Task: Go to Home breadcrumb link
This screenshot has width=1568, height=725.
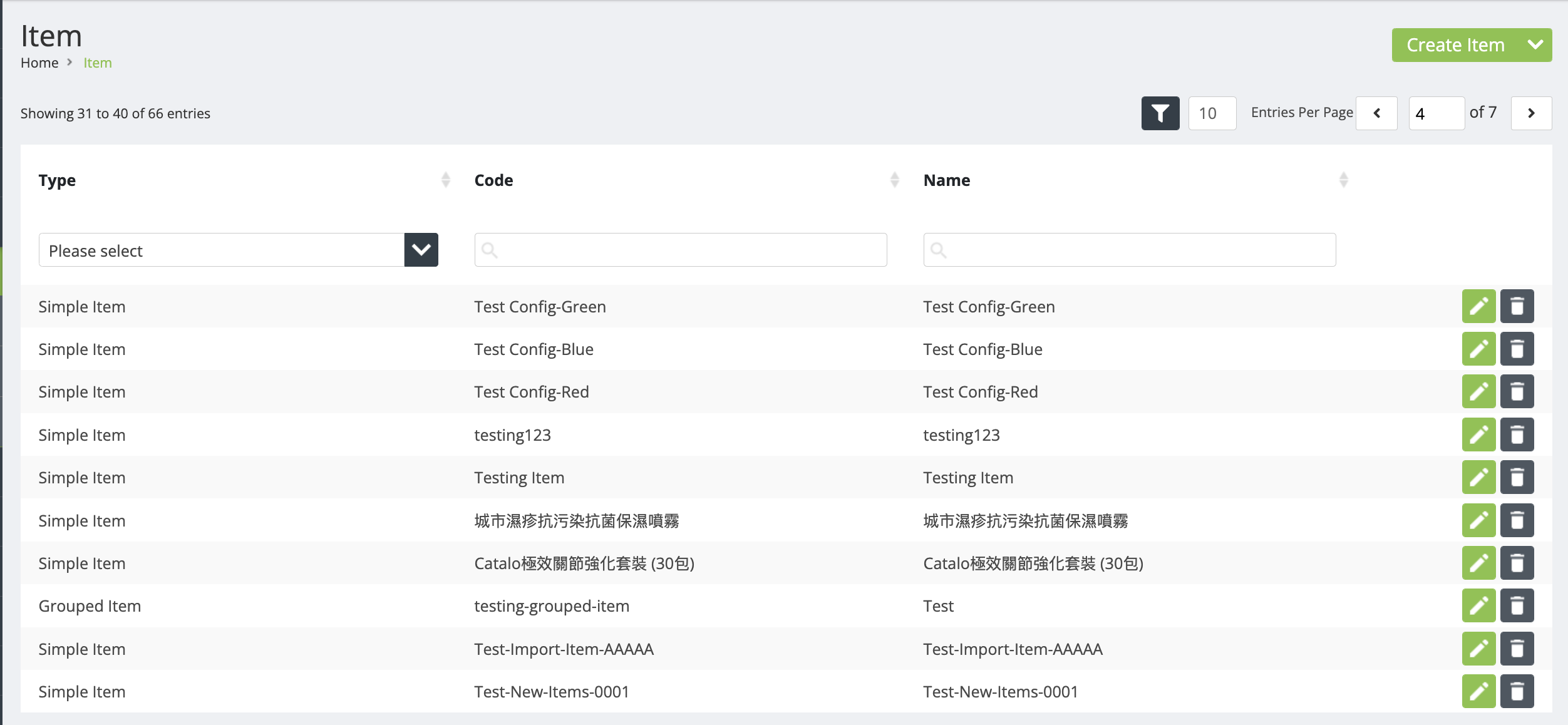Action: point(39,63)
